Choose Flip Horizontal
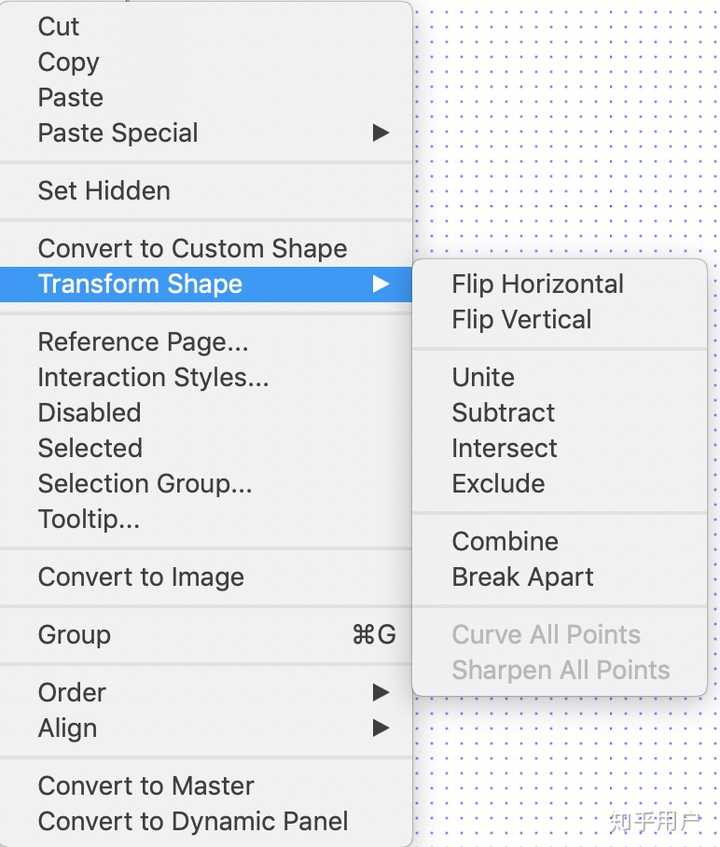Viewport: 720px width, 847px height. [x=537, y=284]
